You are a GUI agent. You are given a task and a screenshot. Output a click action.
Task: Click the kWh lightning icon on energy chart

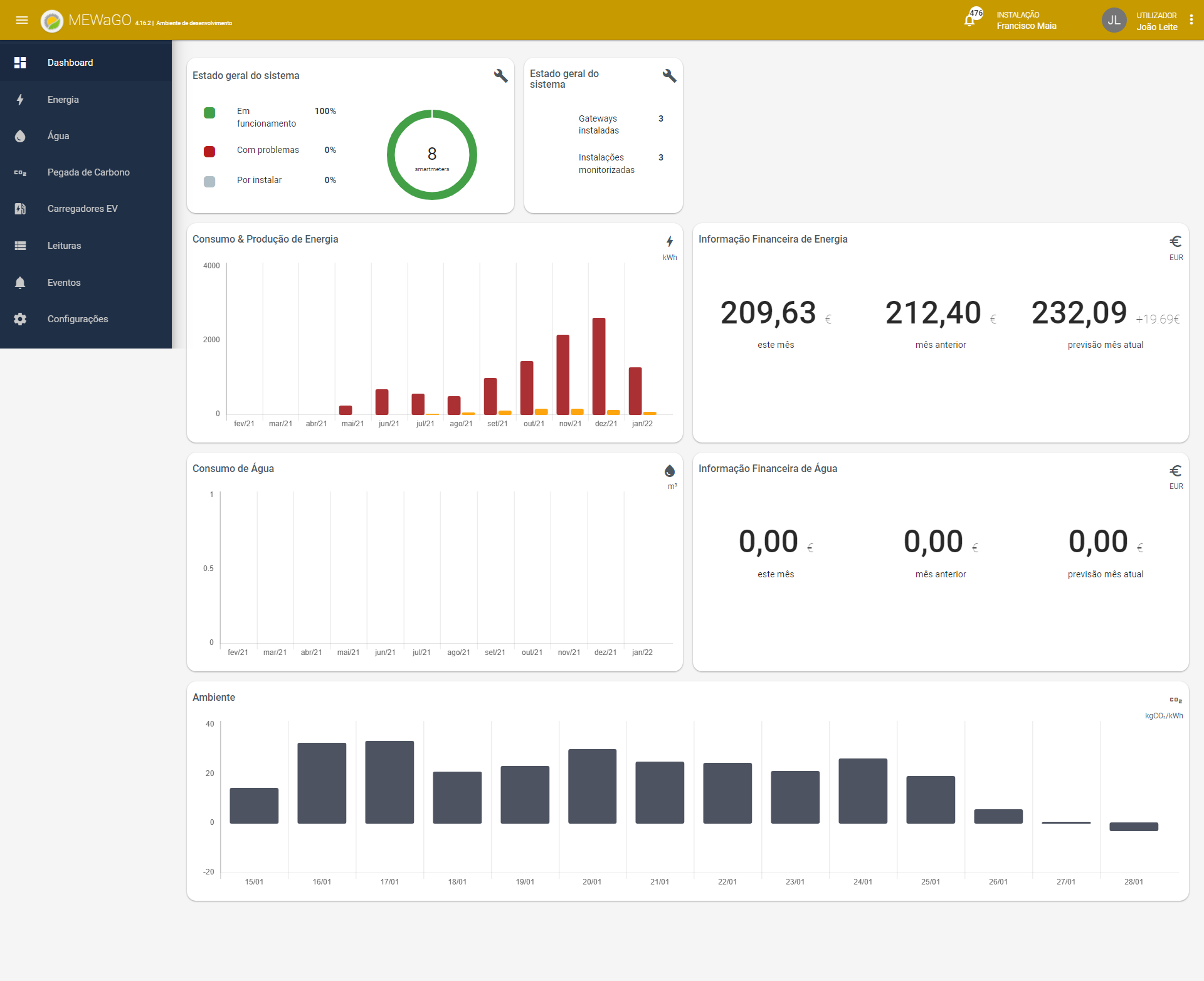tap(670, 241)
